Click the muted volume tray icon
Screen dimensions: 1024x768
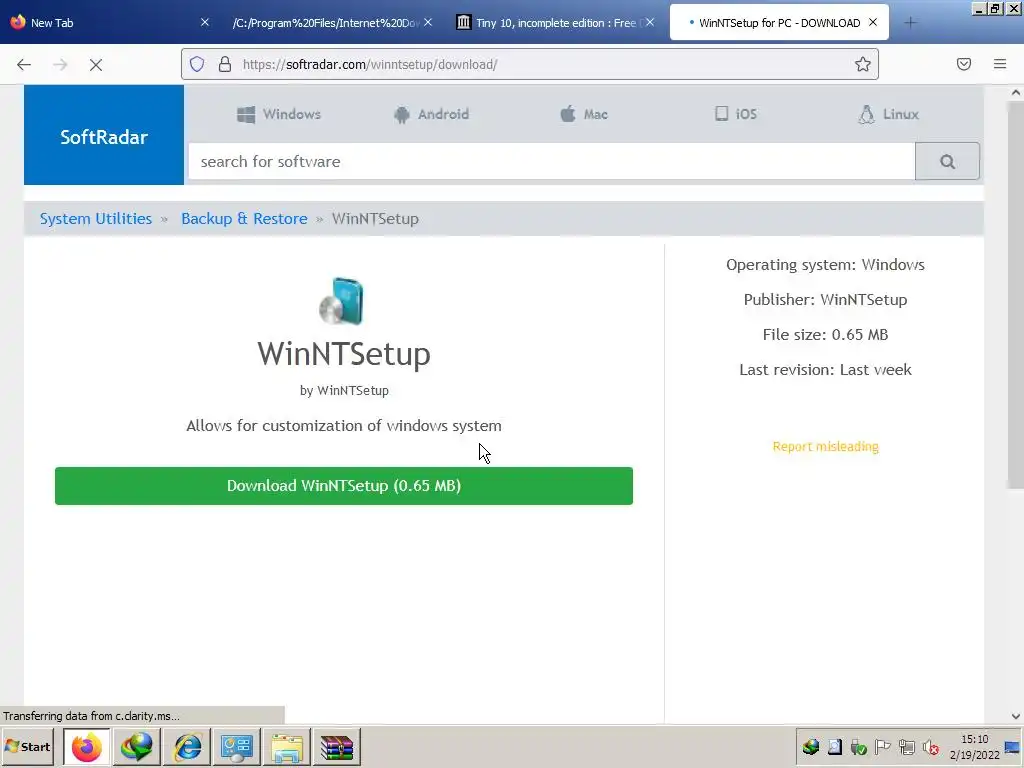[x=931, y=747]
